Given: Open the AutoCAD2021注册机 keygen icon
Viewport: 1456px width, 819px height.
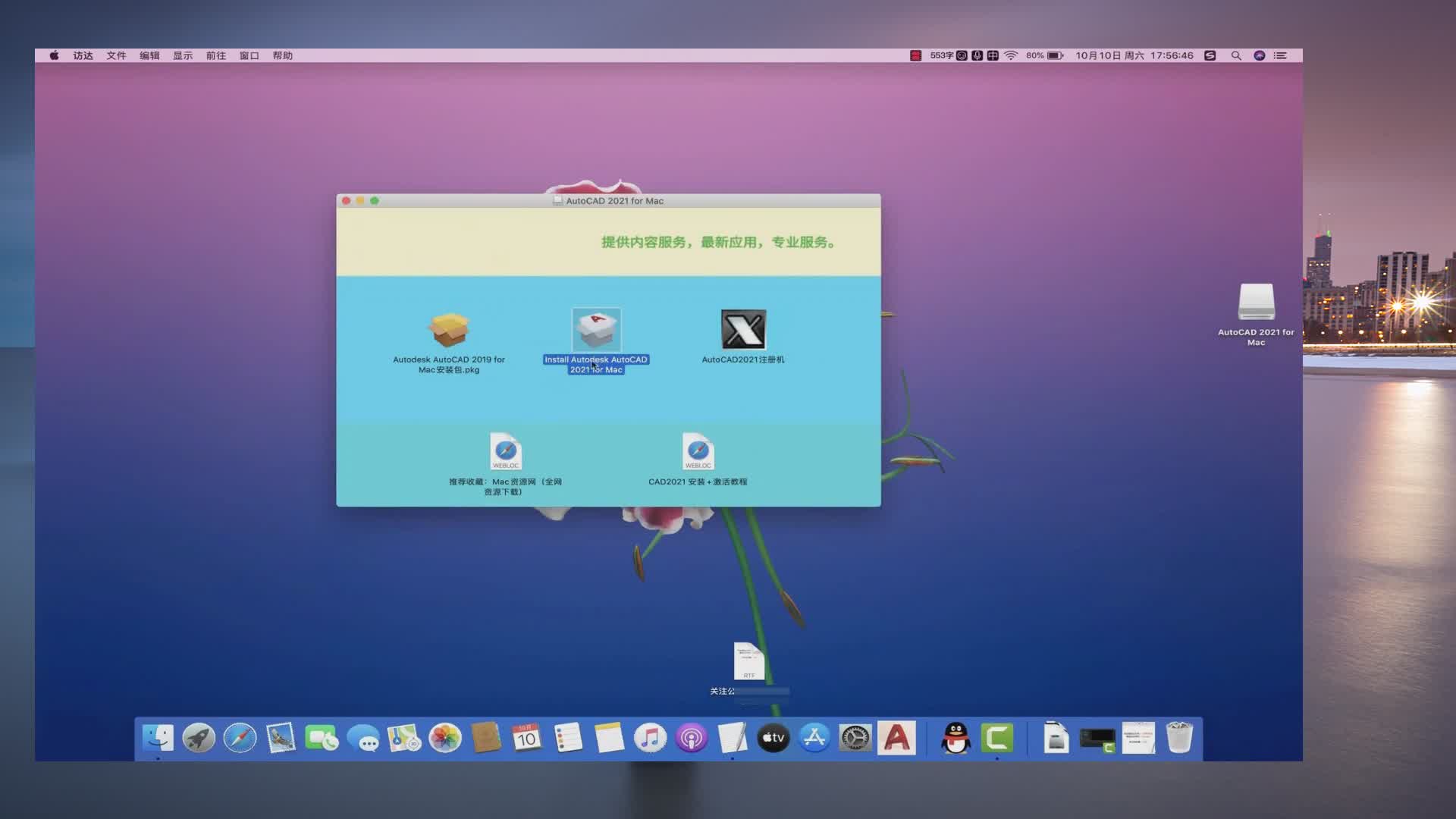Looking at the screenshot, I should click(x=743, y=330).
